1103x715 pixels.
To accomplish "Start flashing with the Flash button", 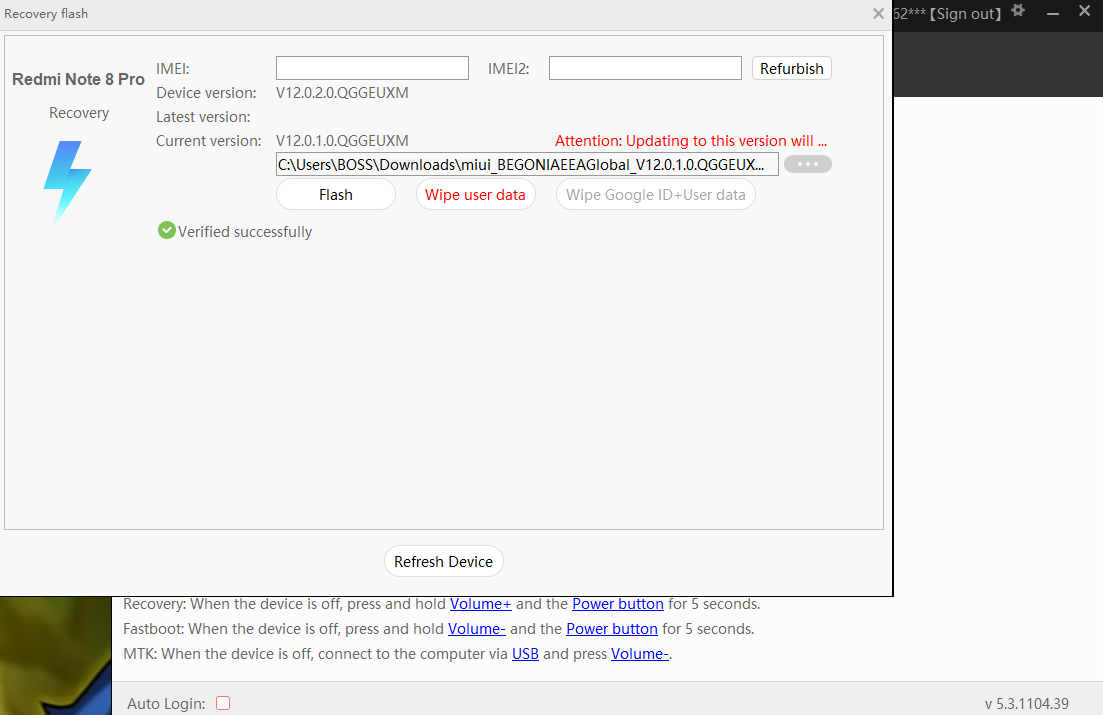I will pyautogui.click(x=335, y=195).
